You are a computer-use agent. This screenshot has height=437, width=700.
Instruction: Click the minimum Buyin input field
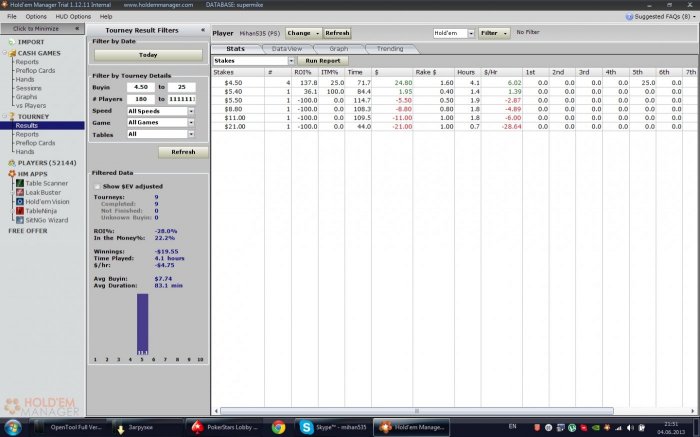[x=141, y=87]
